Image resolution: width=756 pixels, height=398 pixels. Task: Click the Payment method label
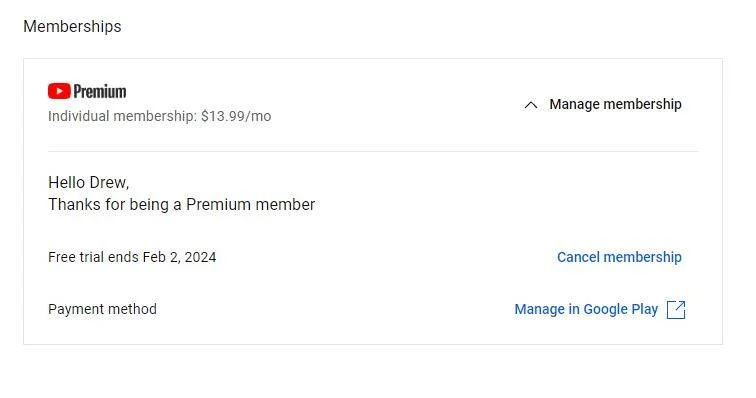click(102, 309)
